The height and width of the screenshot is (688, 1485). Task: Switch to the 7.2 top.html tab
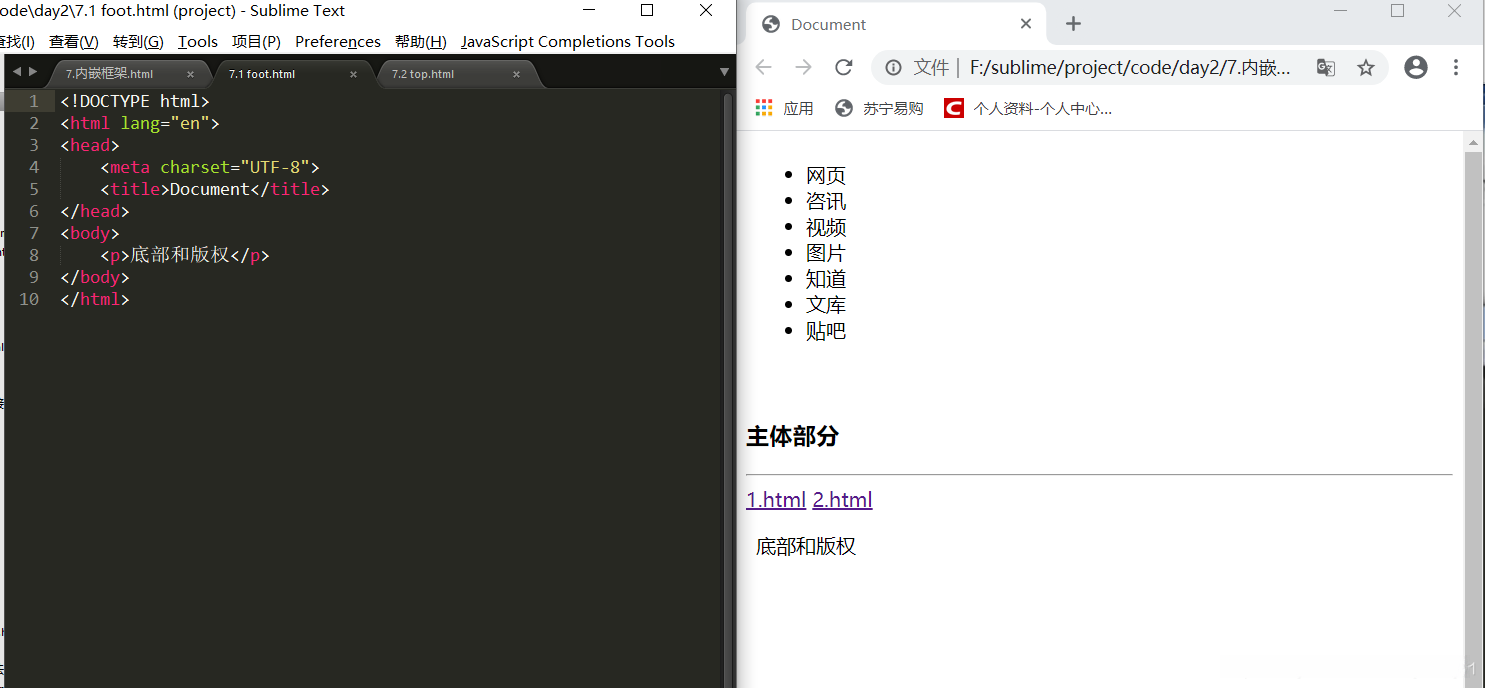(x=421, y=73)
